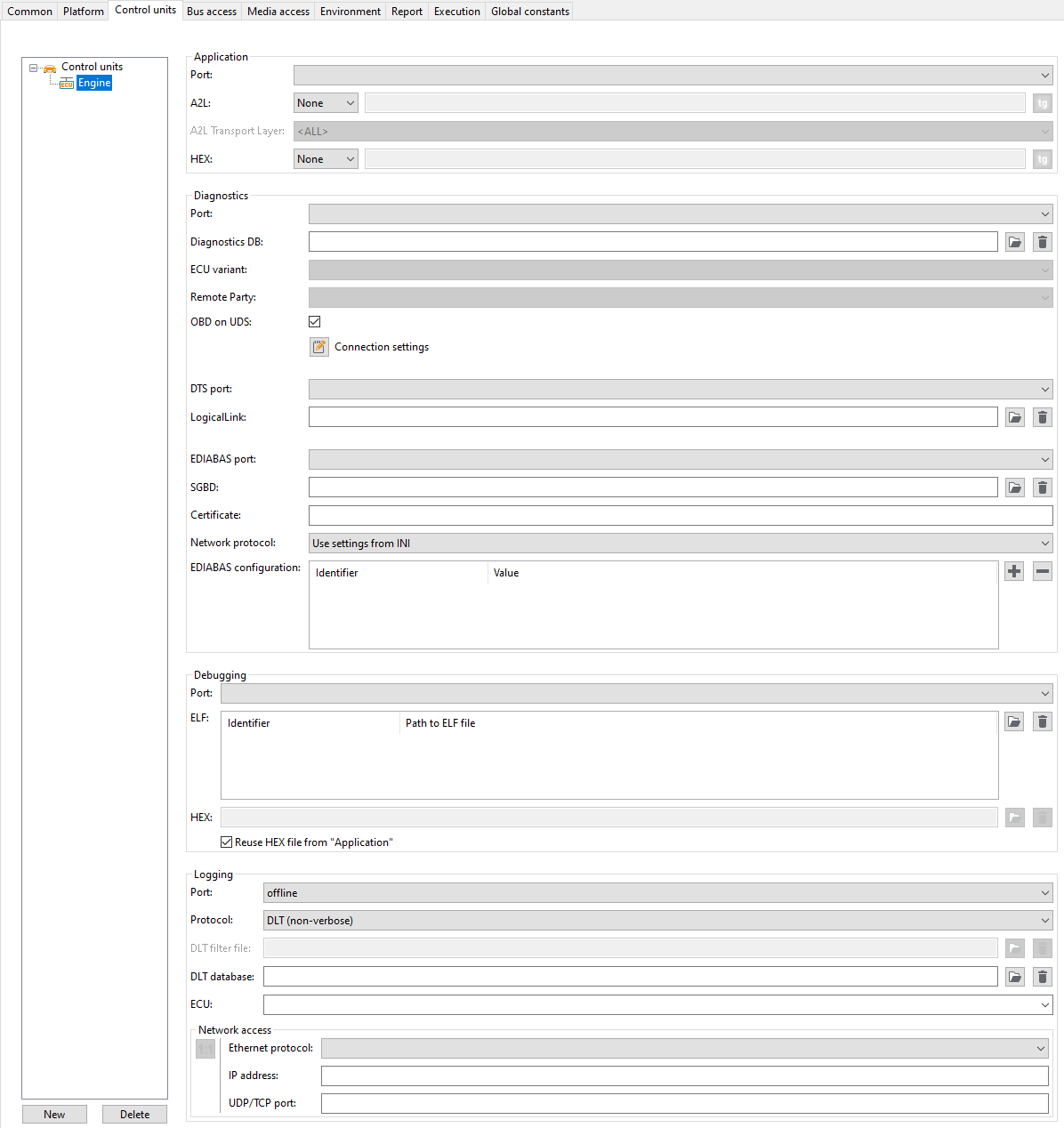Click the Certificate input field
The width and height of the screenshot is (1064, 1128).
coord(681,515)
